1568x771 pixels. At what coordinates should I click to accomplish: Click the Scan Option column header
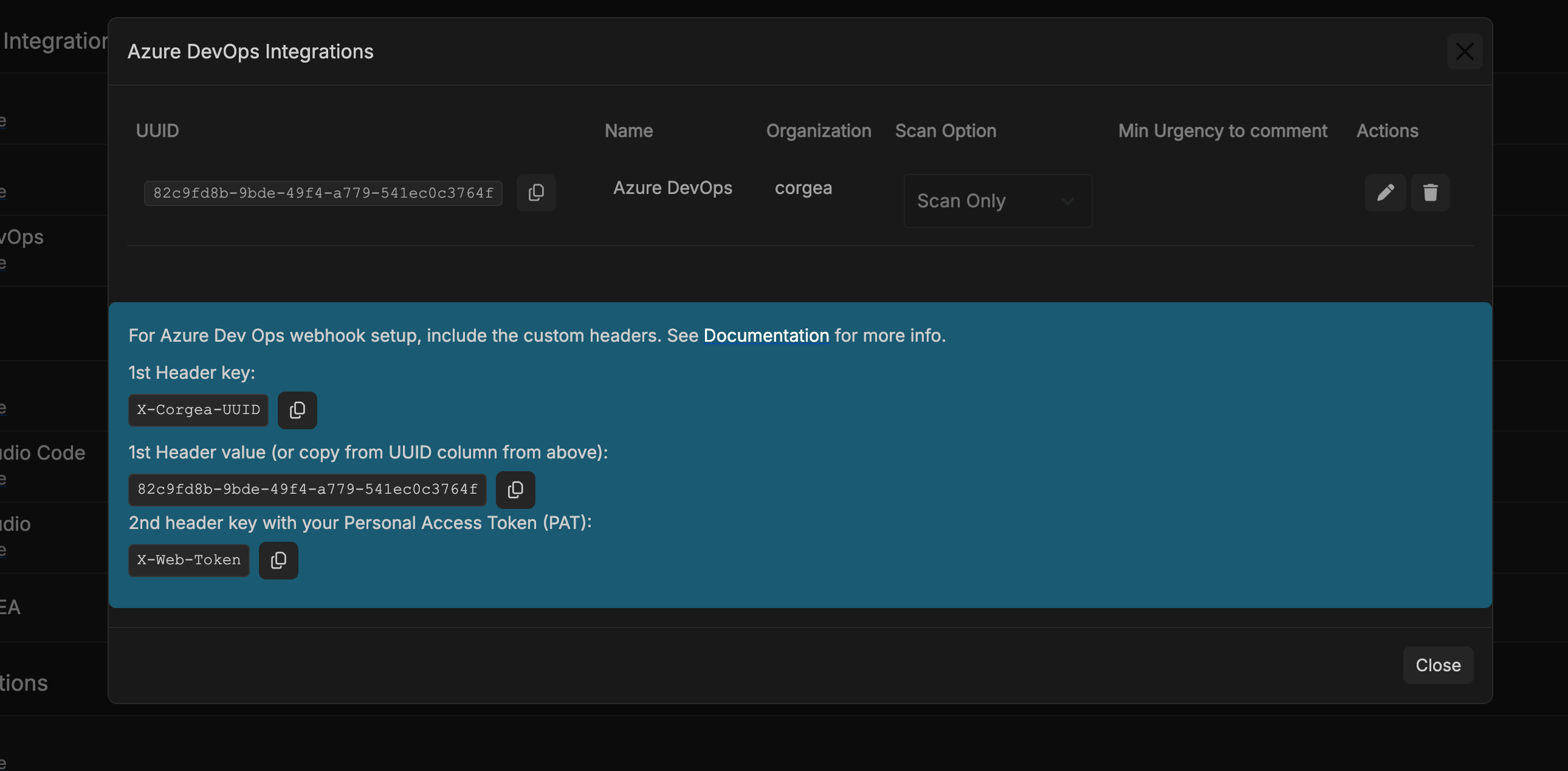(945, 131)
